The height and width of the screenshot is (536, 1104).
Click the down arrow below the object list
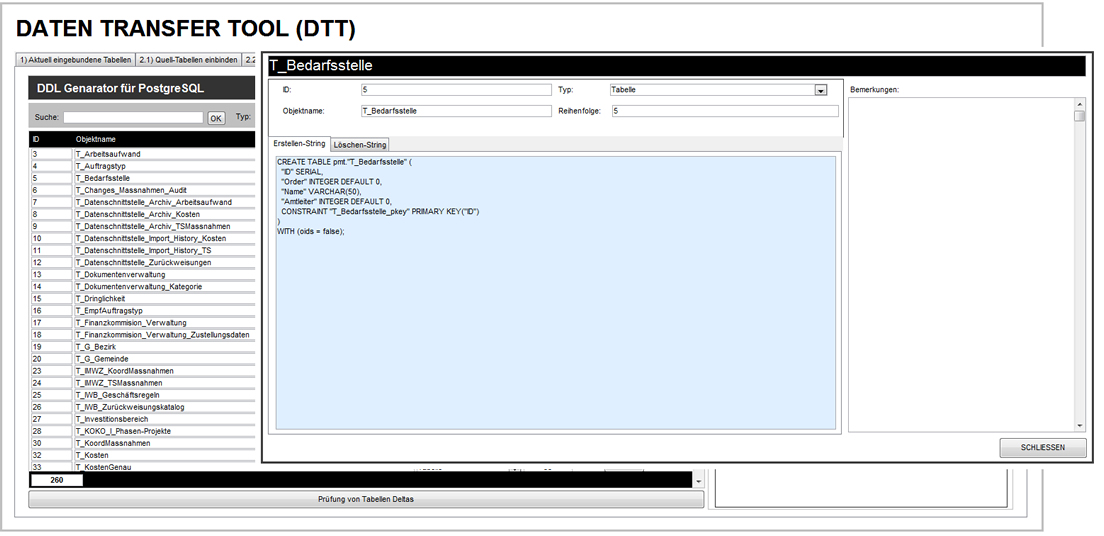(698, 481)
